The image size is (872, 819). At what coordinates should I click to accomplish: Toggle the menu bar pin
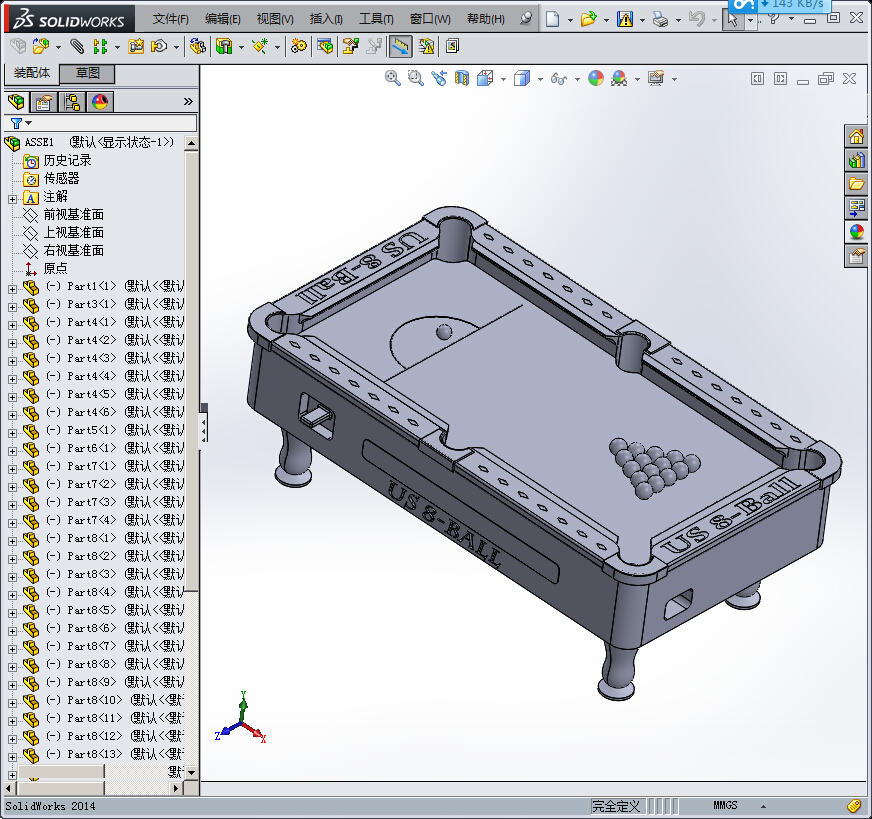526,19
